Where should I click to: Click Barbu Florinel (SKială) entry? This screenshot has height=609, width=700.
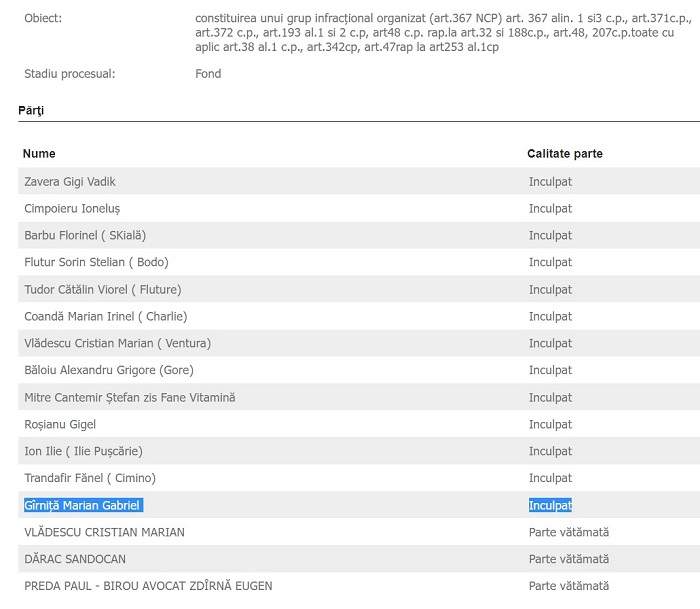[85, 236]
